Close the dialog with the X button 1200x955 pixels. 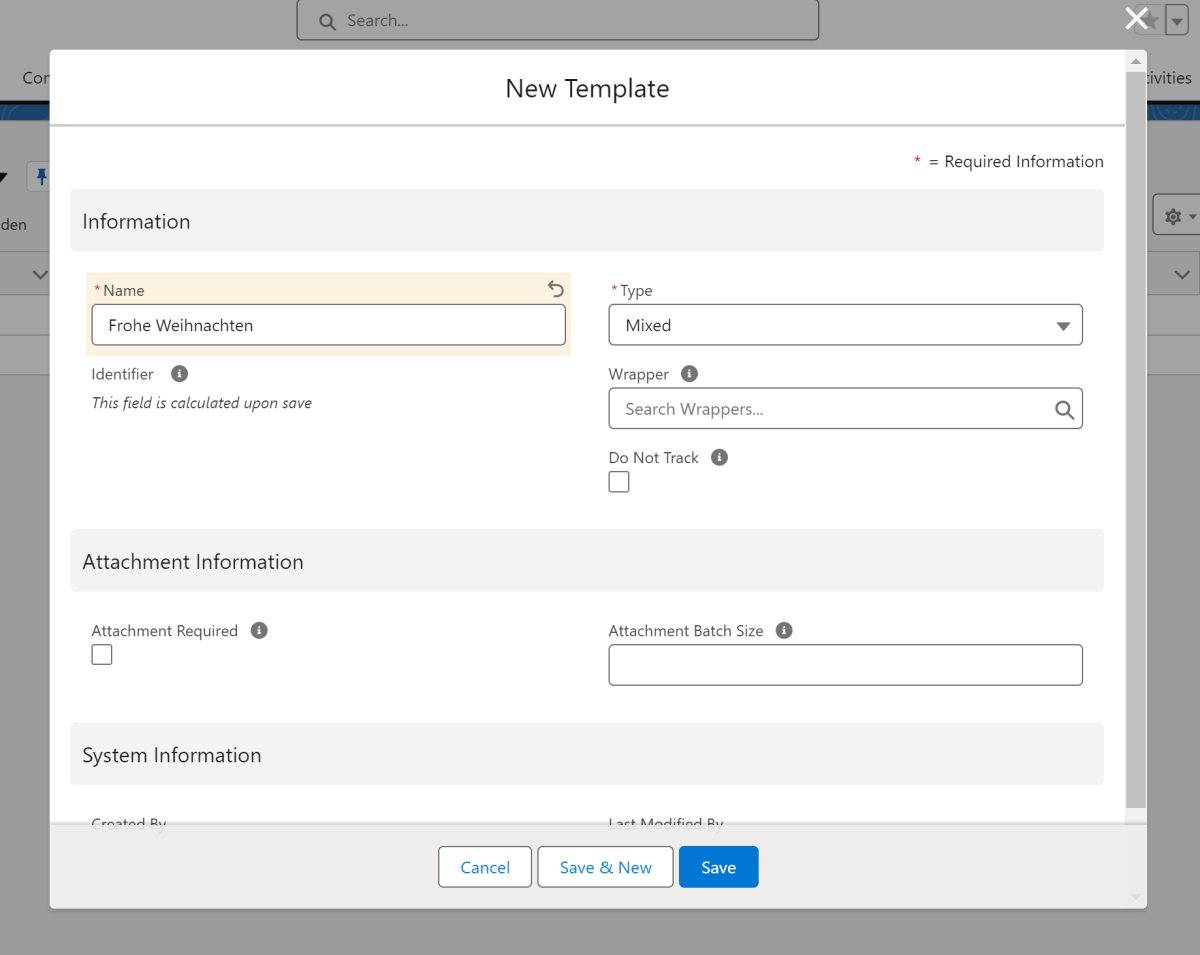click(1136, 18)
